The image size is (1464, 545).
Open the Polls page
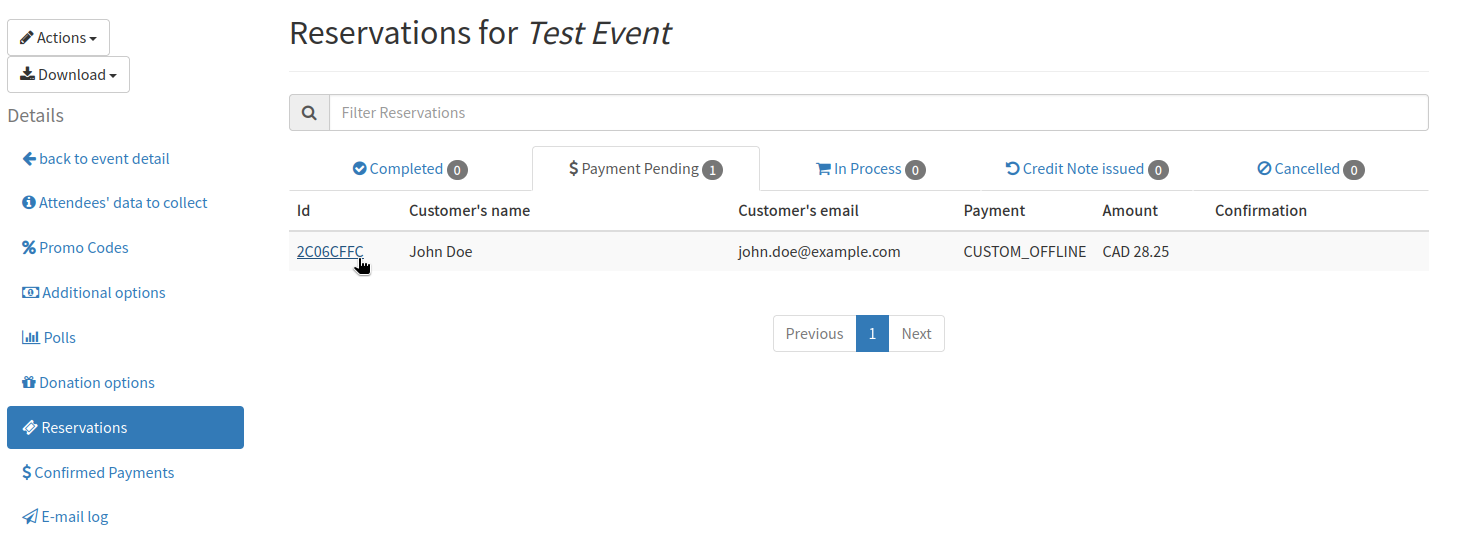pos(49,337)
